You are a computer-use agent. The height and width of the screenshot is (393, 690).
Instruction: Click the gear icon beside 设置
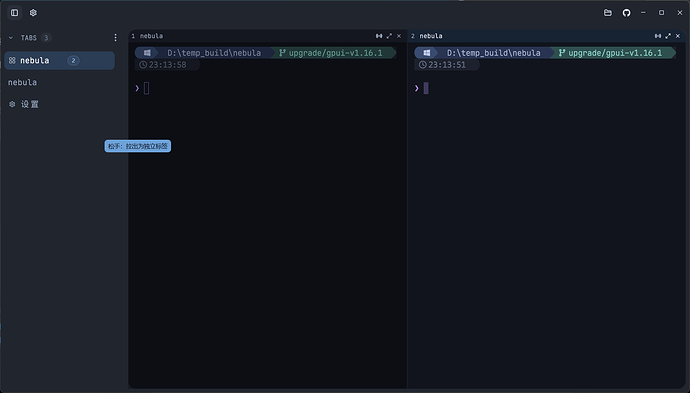(x=12, y=104)
